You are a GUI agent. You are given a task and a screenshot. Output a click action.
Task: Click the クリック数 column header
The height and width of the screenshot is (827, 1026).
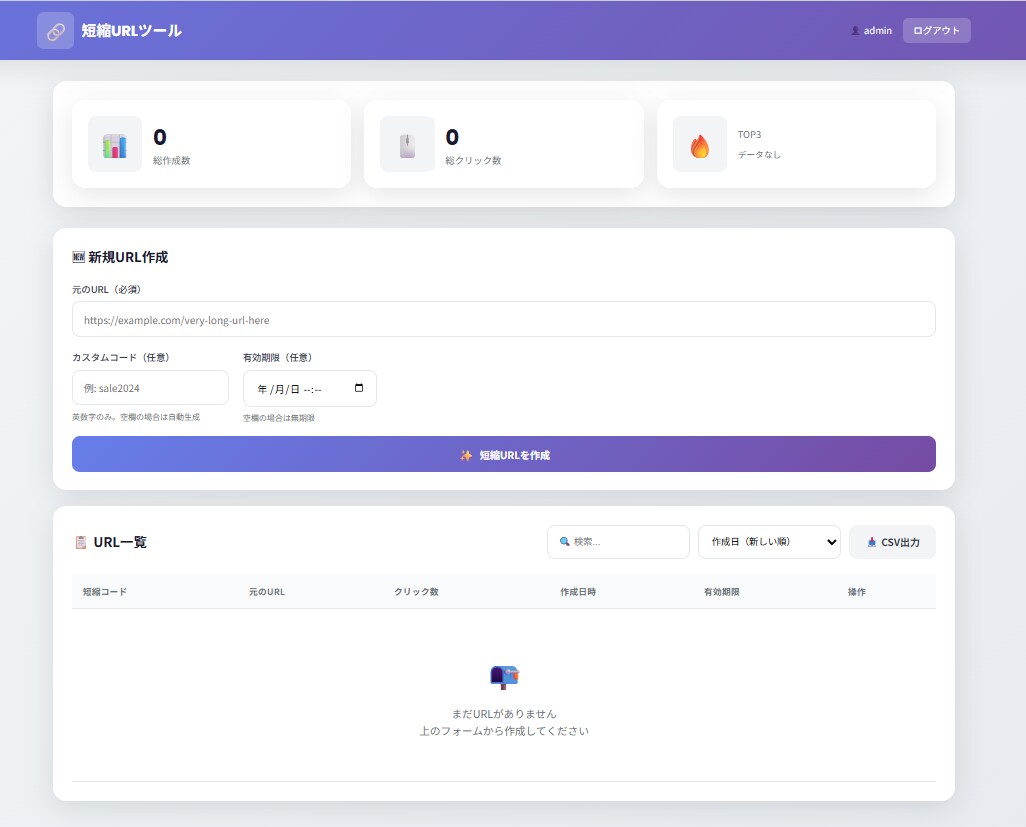416,592
